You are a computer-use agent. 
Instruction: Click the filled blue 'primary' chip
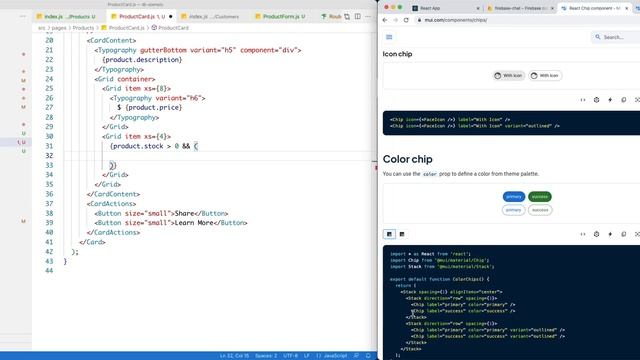coord(514,197)
